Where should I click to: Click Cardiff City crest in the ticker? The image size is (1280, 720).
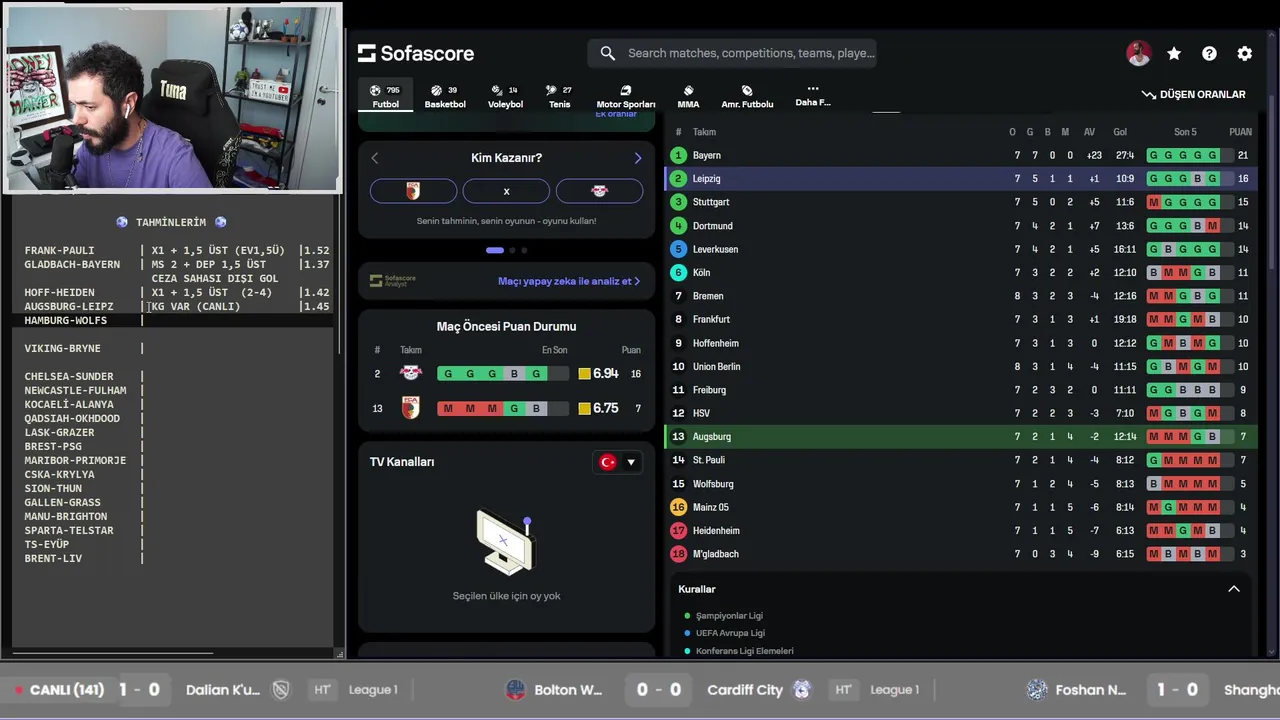802,690
